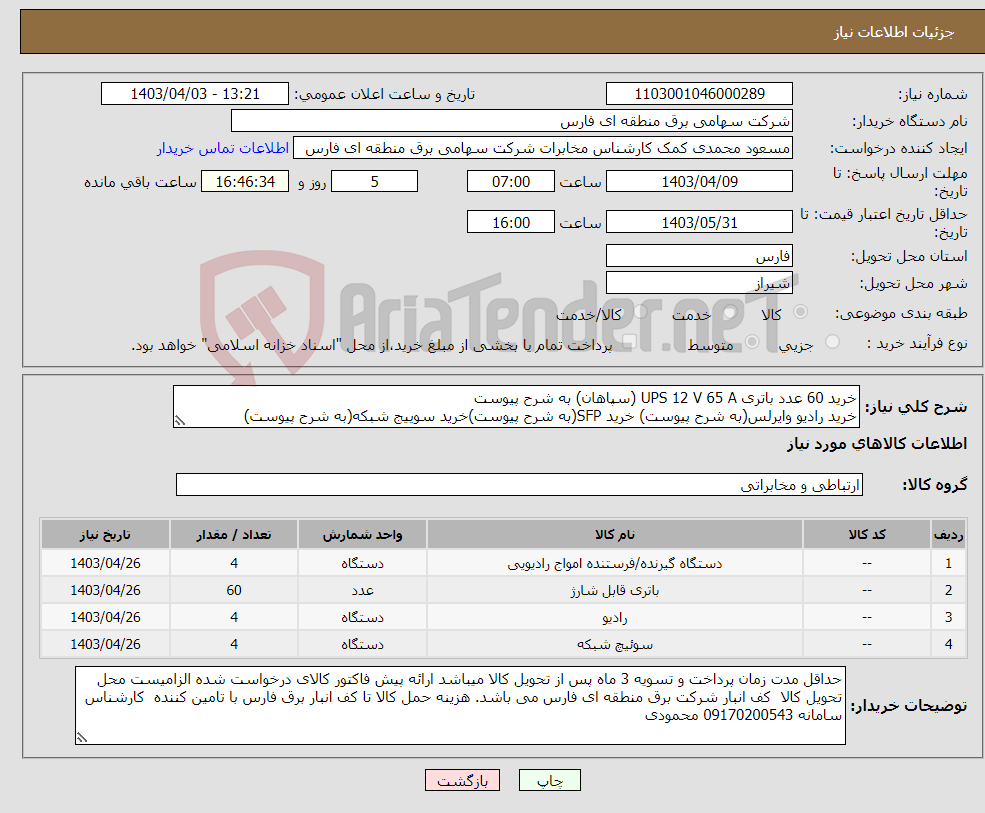Click item رادیو in the table
Screen dimensions: 985x813
(x=614, y=617)
